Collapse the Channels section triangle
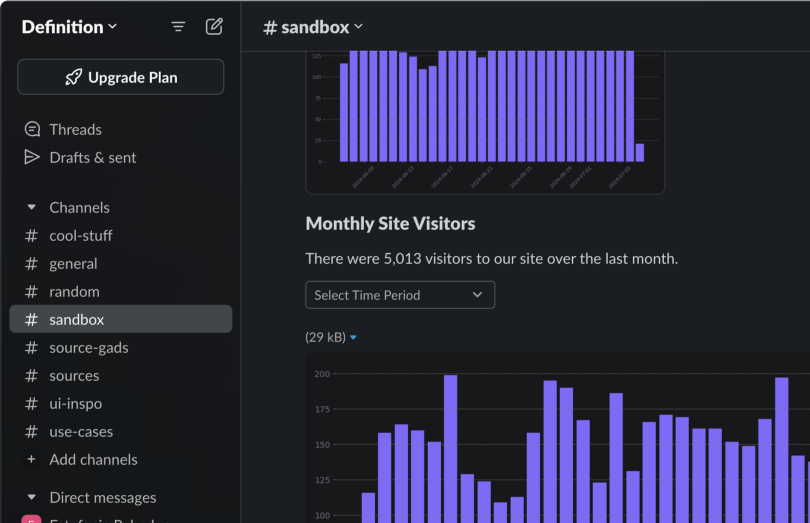The image size is (810, 523). click(32, 207)
